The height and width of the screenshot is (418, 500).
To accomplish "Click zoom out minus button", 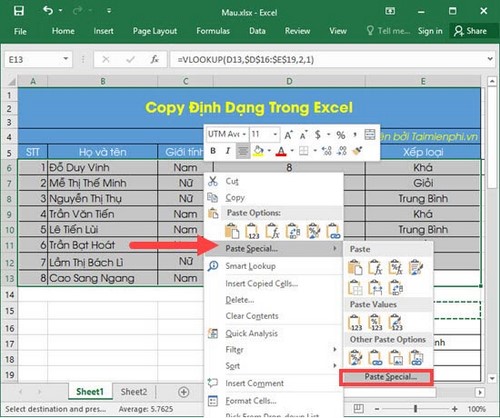I will (x=377, y=409).
